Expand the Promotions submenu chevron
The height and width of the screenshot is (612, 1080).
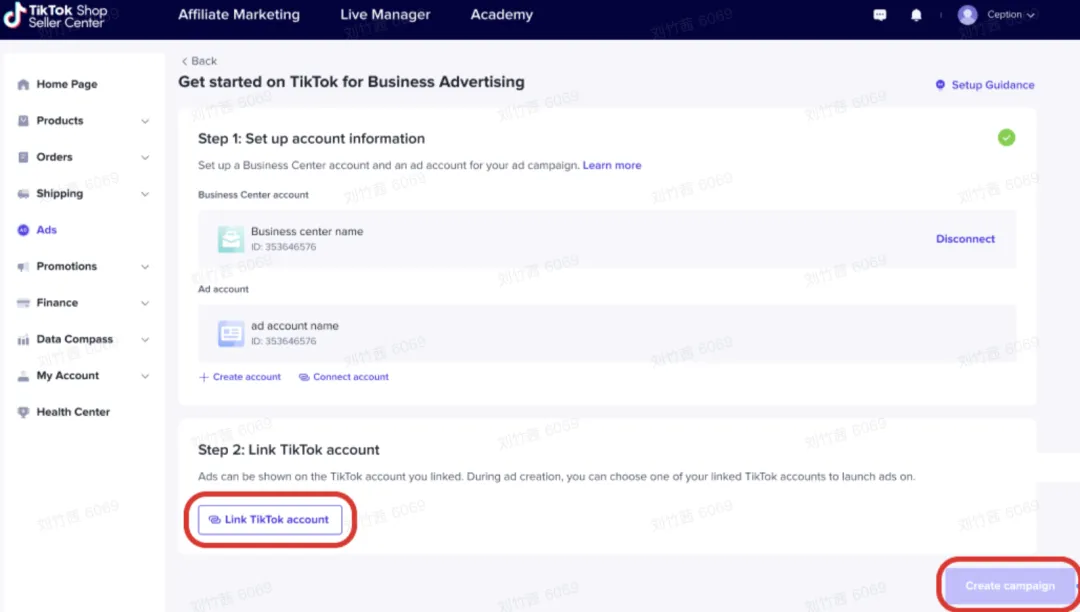(145, 267)
